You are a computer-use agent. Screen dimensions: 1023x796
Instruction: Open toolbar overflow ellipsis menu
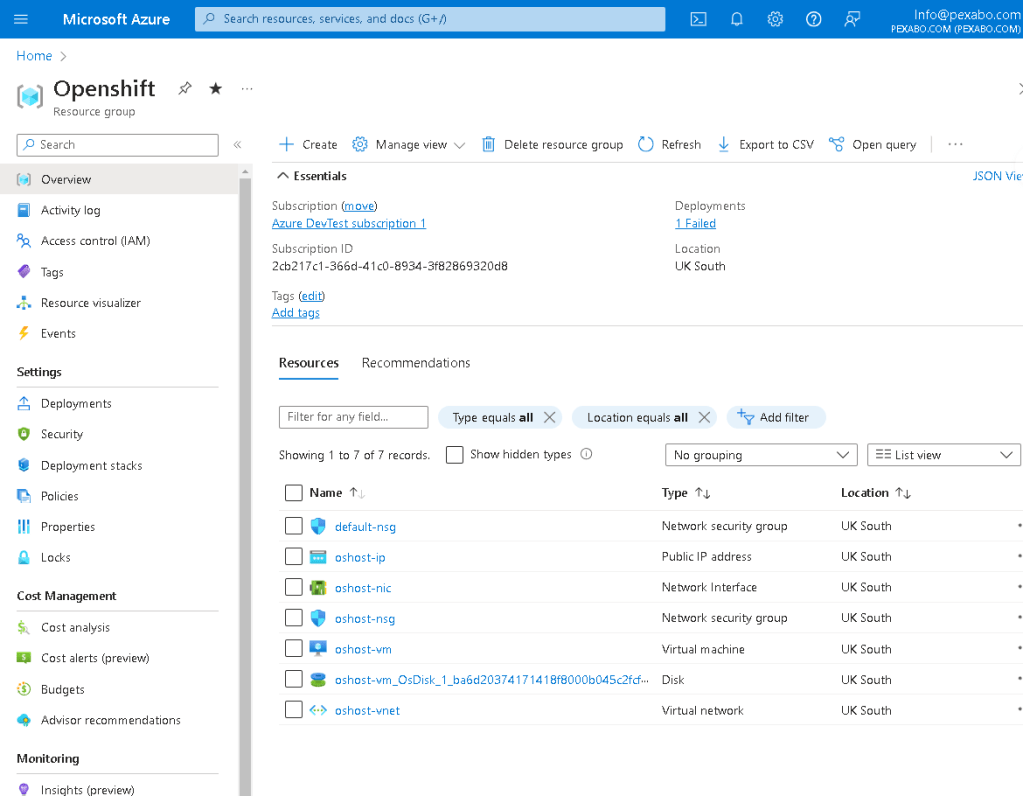(x=955, y=144)
